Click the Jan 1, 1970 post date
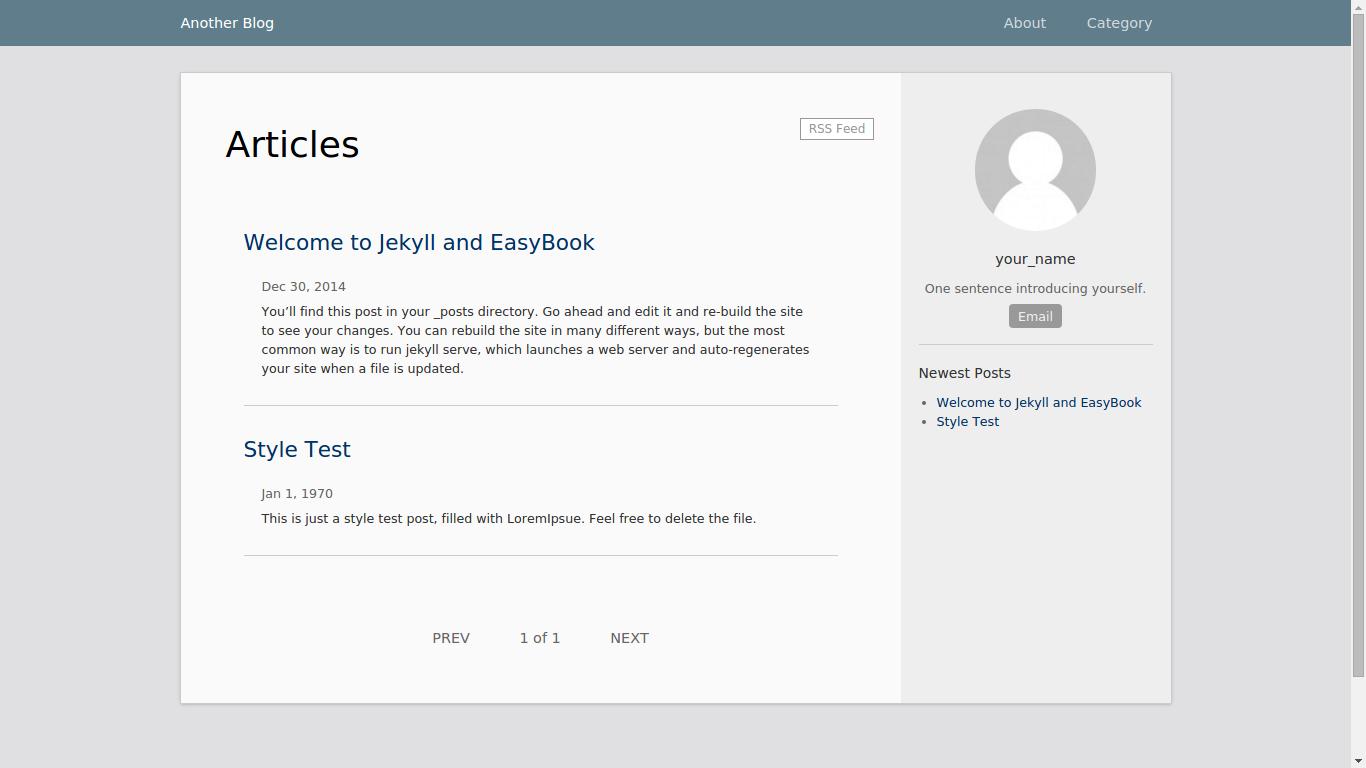 point(297,493)
